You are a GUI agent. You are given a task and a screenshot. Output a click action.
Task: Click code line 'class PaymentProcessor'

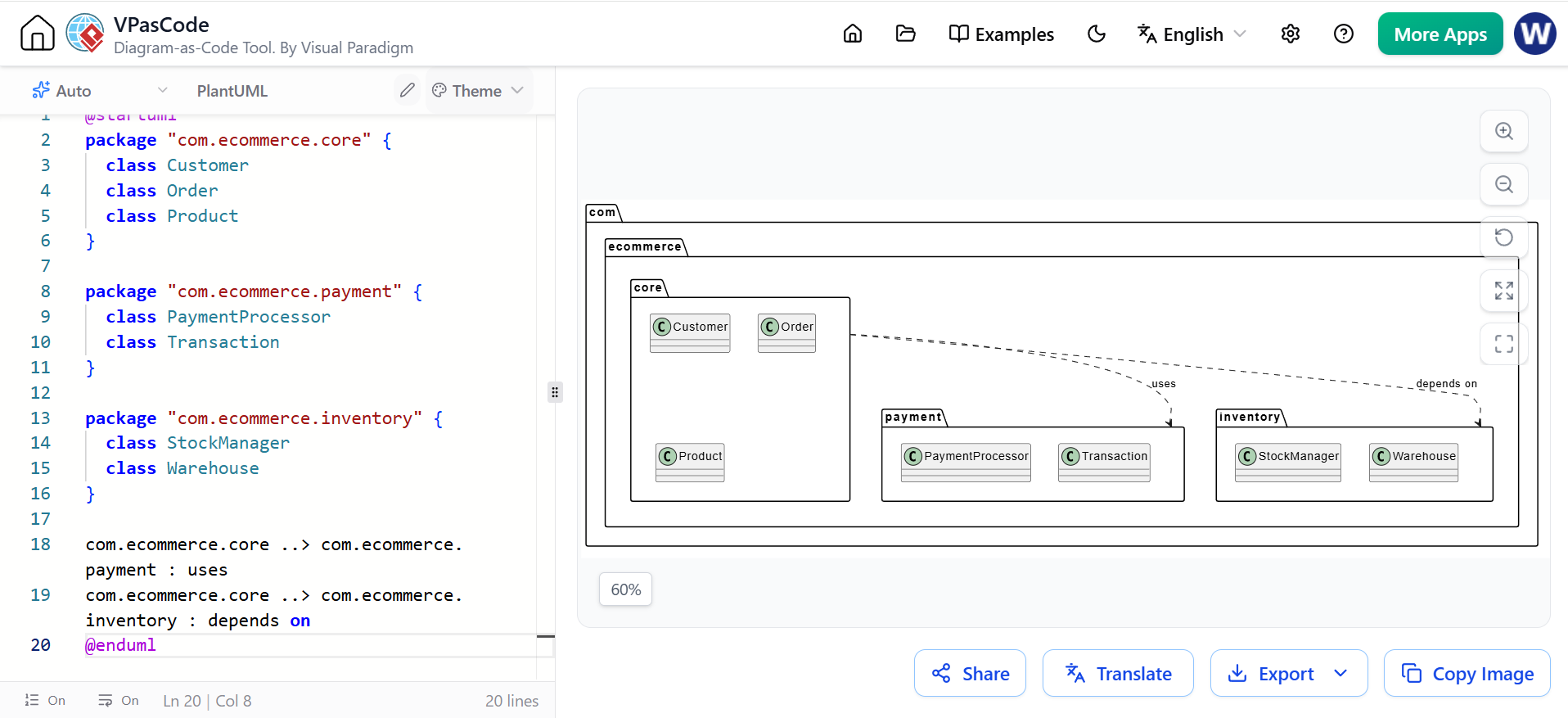coord(218,317)
